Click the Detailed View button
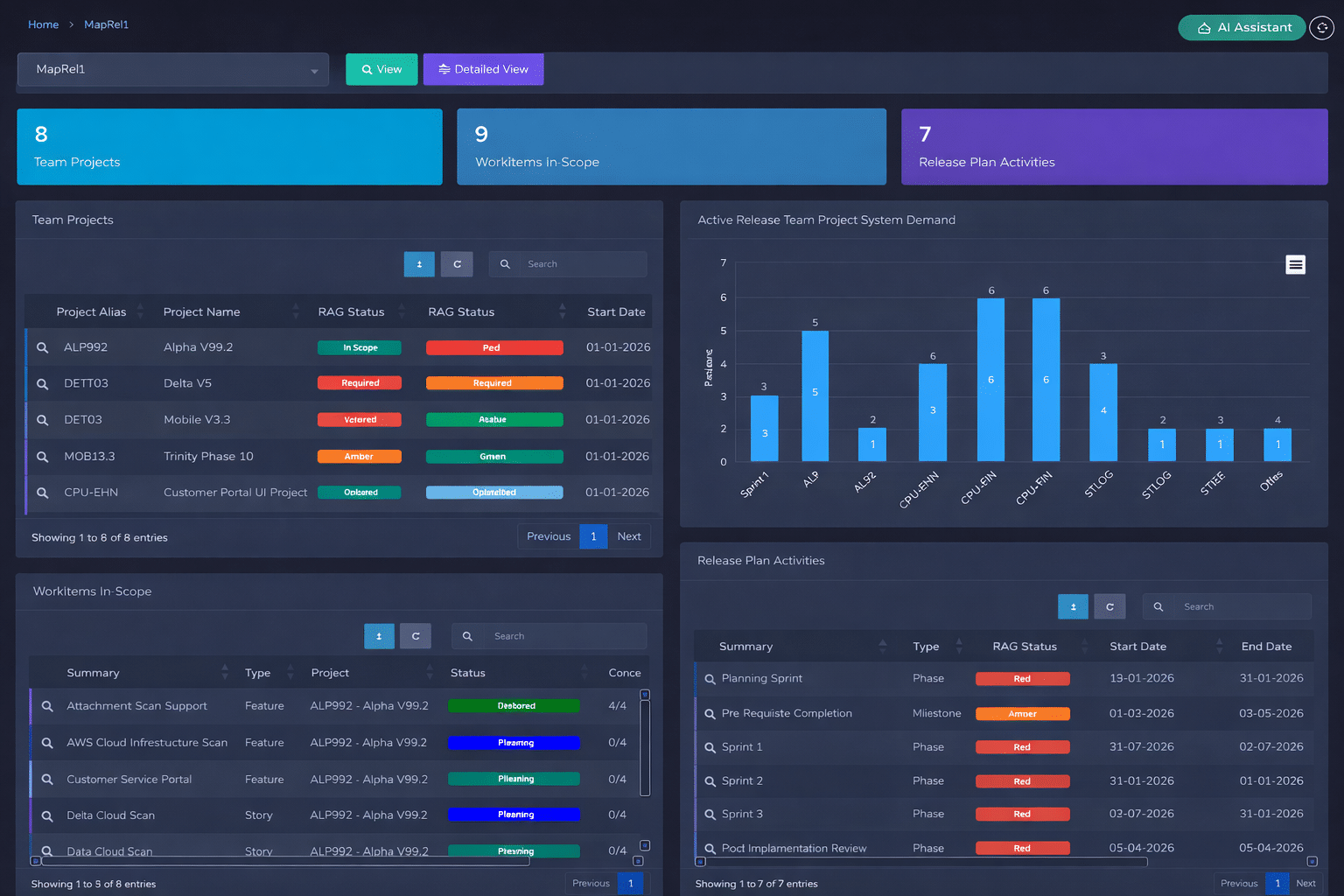Screen dimensions: 1344x896 point(483,70)
